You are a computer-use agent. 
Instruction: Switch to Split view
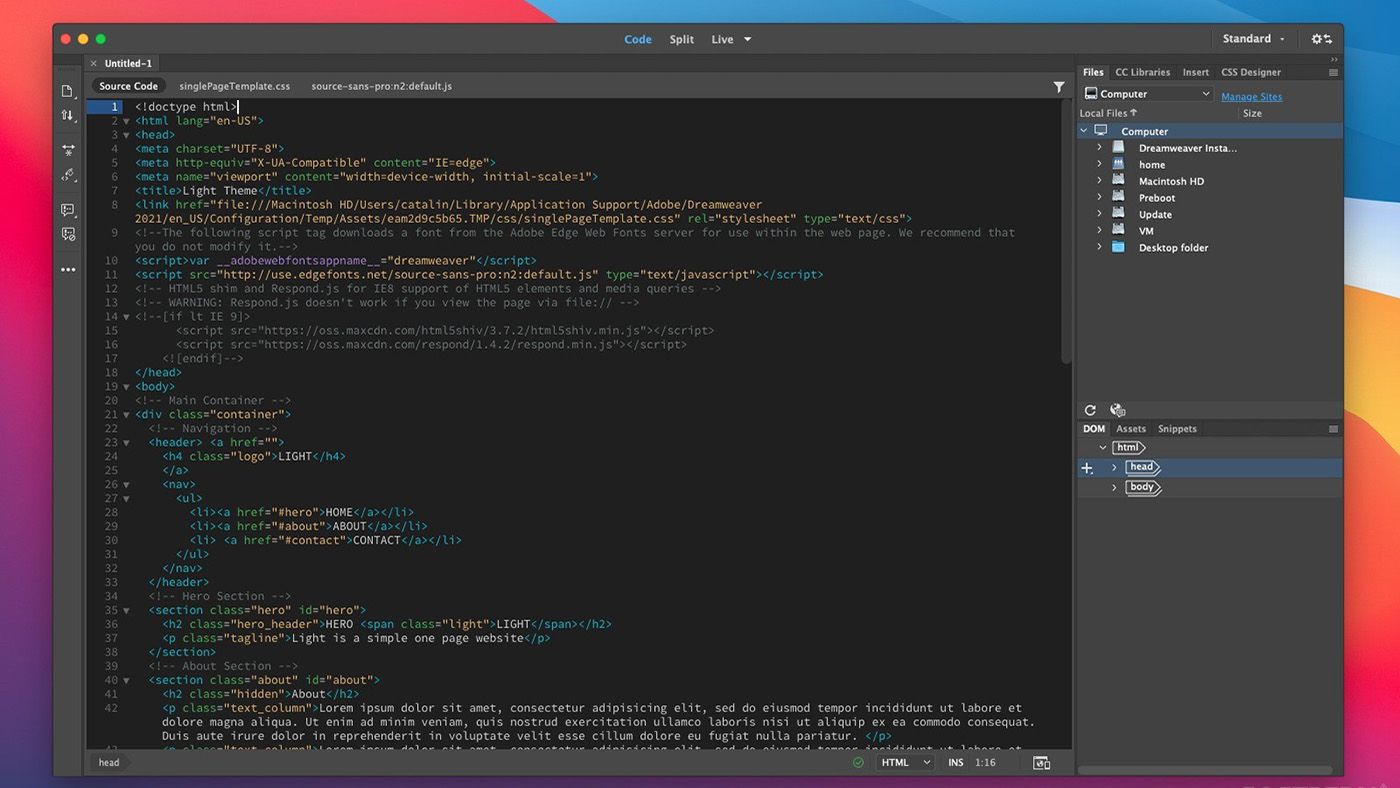pos(682,40)
